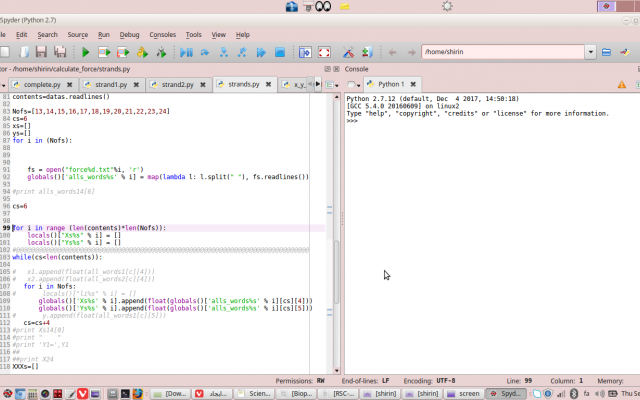Select the Python 1 console tab
640x400 pixels.
[x=391, y=84]
